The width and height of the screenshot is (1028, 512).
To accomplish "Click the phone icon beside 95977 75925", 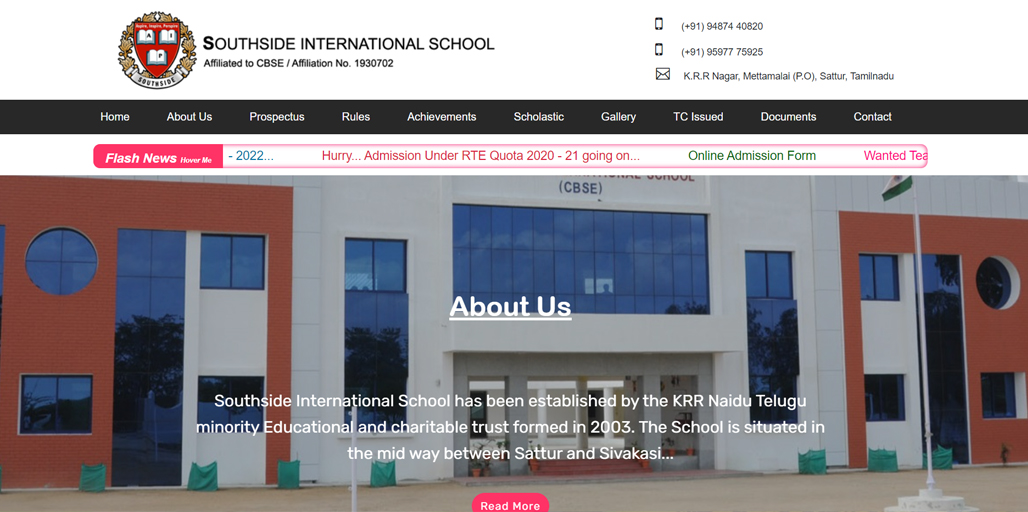I will pos(659,49).
